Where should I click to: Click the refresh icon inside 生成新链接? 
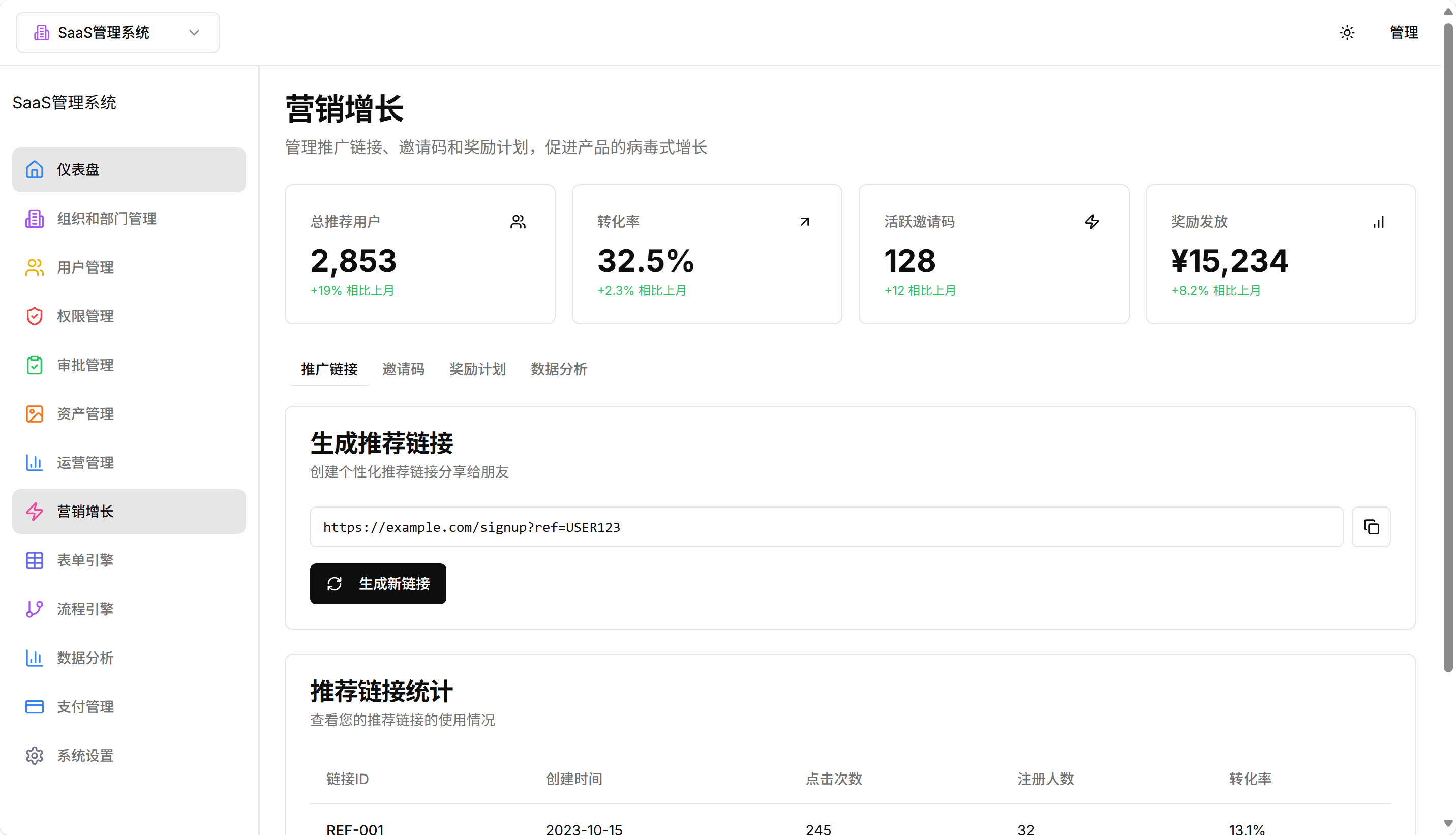[x=334, y=584]
